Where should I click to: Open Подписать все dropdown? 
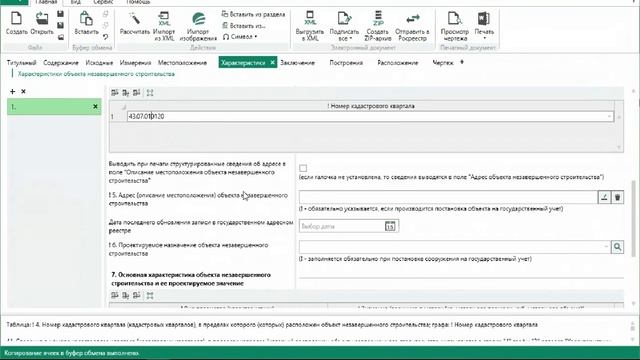pos(344,27)
